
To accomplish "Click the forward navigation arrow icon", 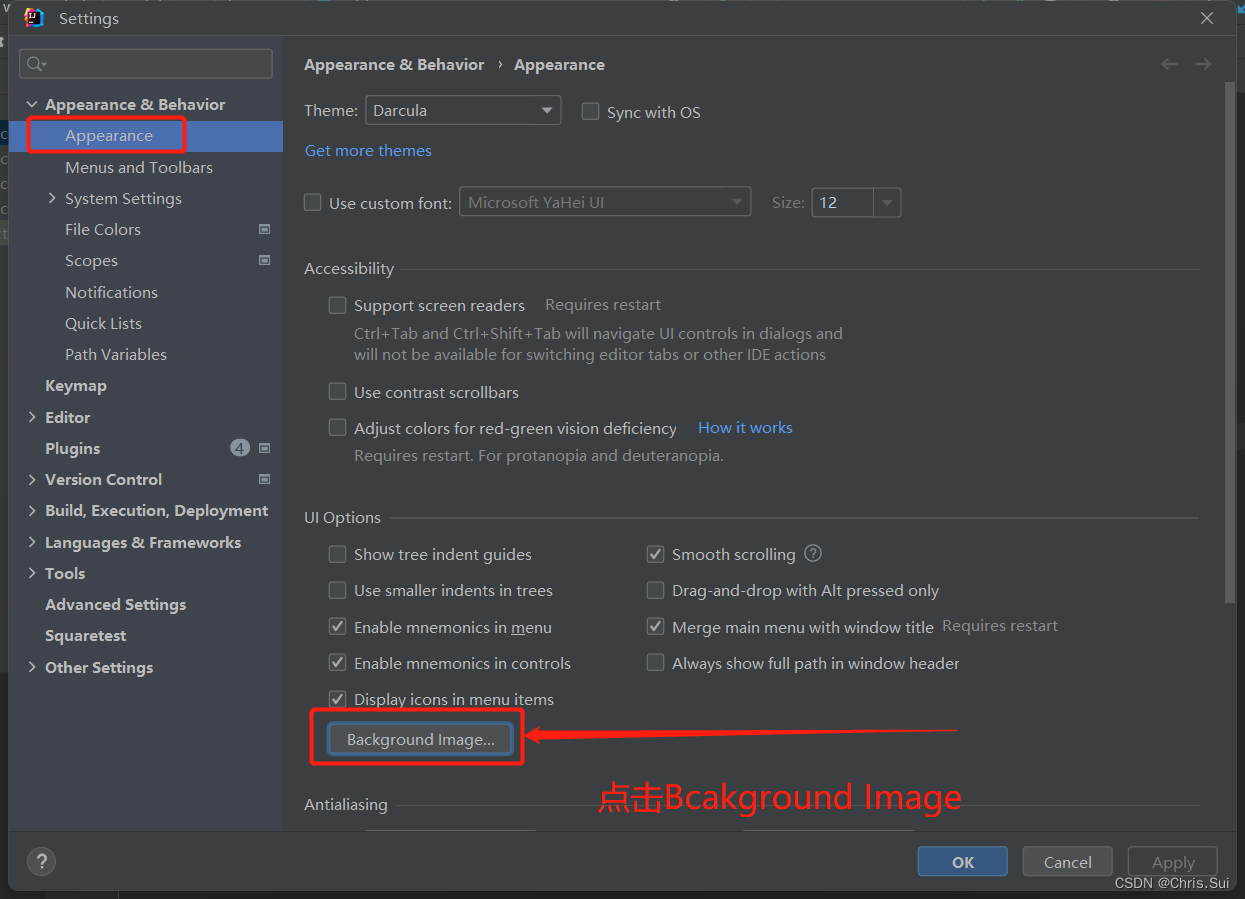I will click(x=1203, y=64).
